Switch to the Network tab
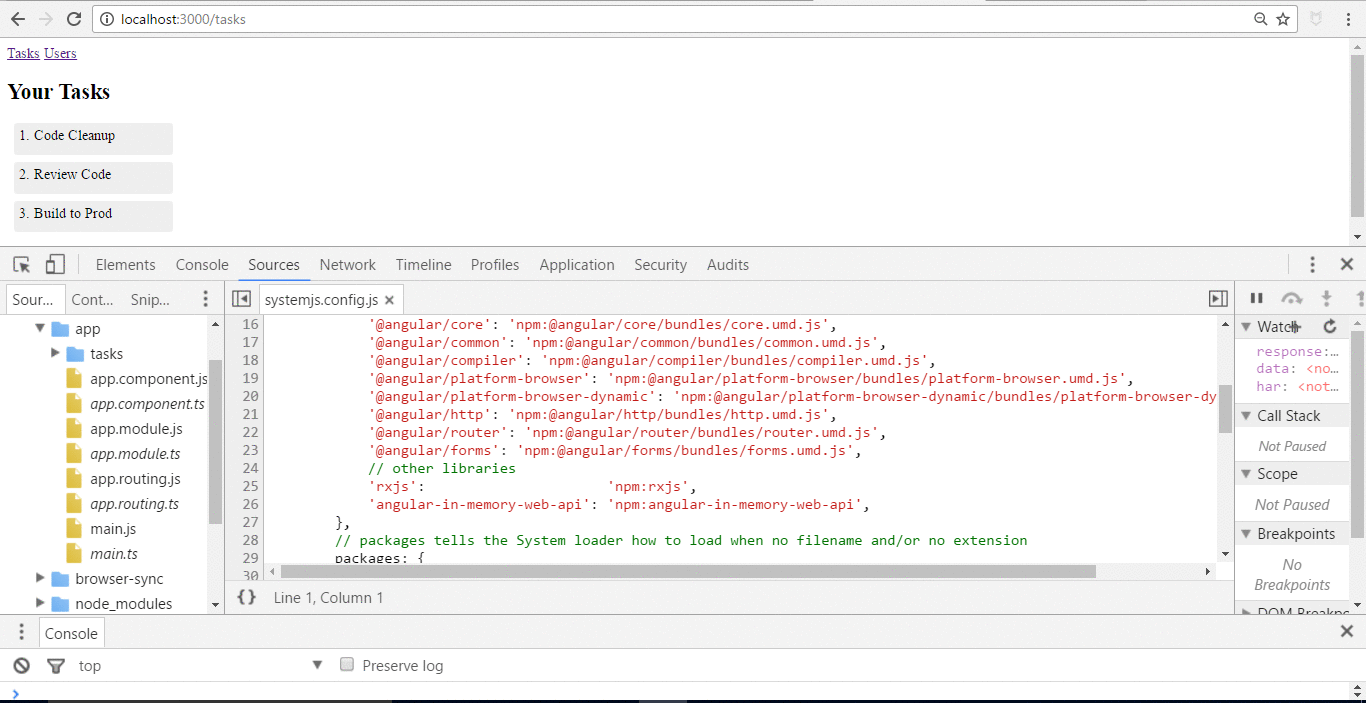 click(347, 264)
